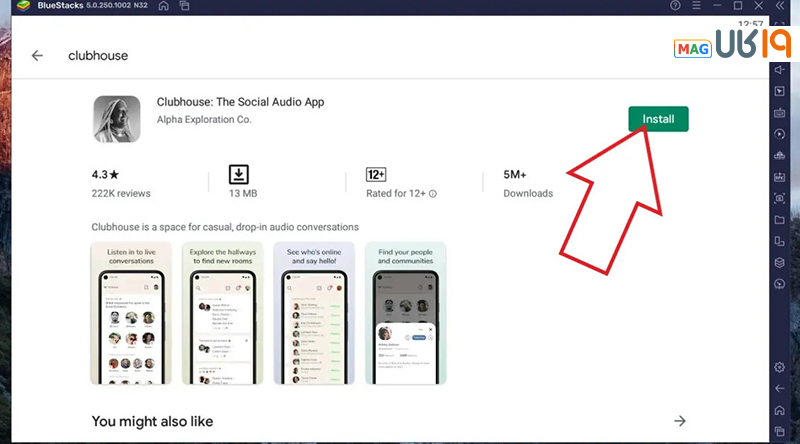Open the media folder icon in sidebar
The width and height of the screenshot is (800, 444).
(779, 220)
